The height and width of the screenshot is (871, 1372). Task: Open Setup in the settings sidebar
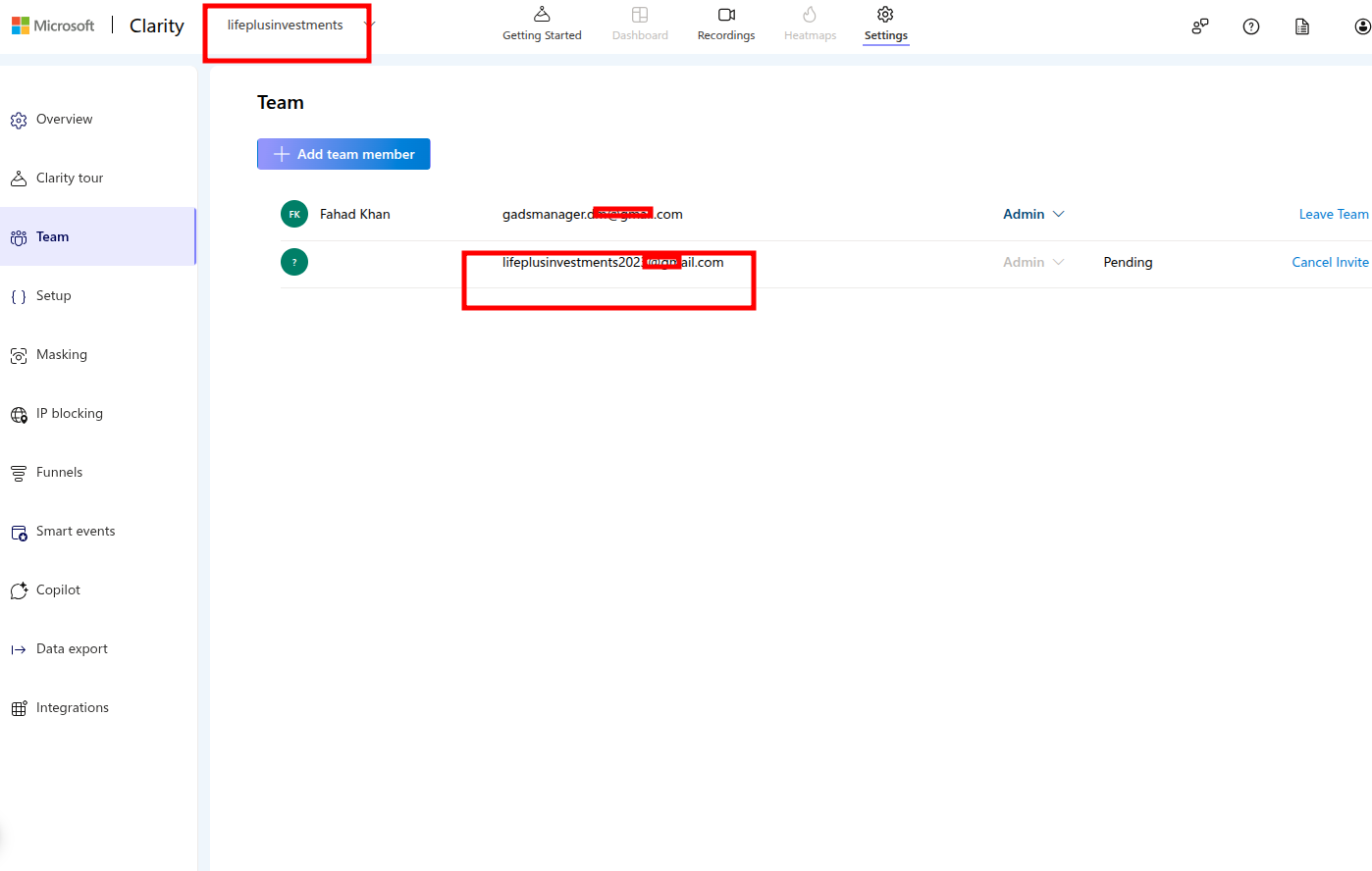point(98,295)
